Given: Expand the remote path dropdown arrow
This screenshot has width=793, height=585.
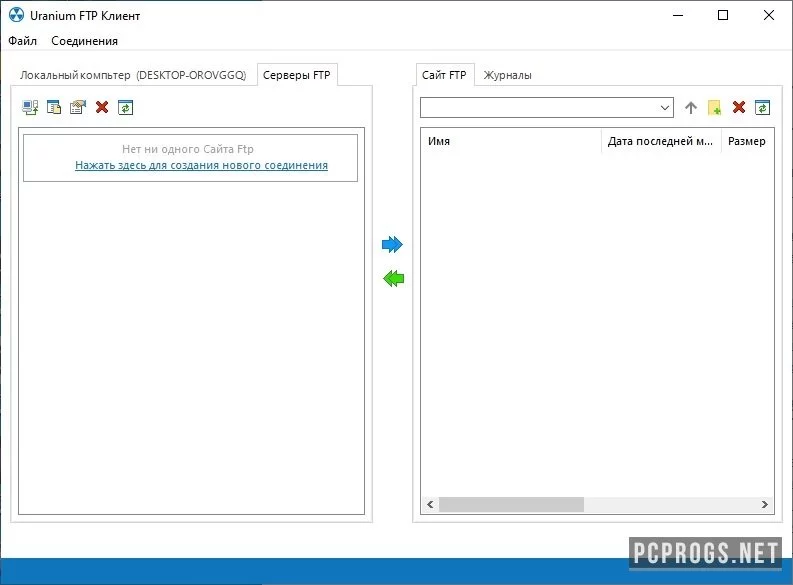Looking at the screenshot, I should (665, 107).
